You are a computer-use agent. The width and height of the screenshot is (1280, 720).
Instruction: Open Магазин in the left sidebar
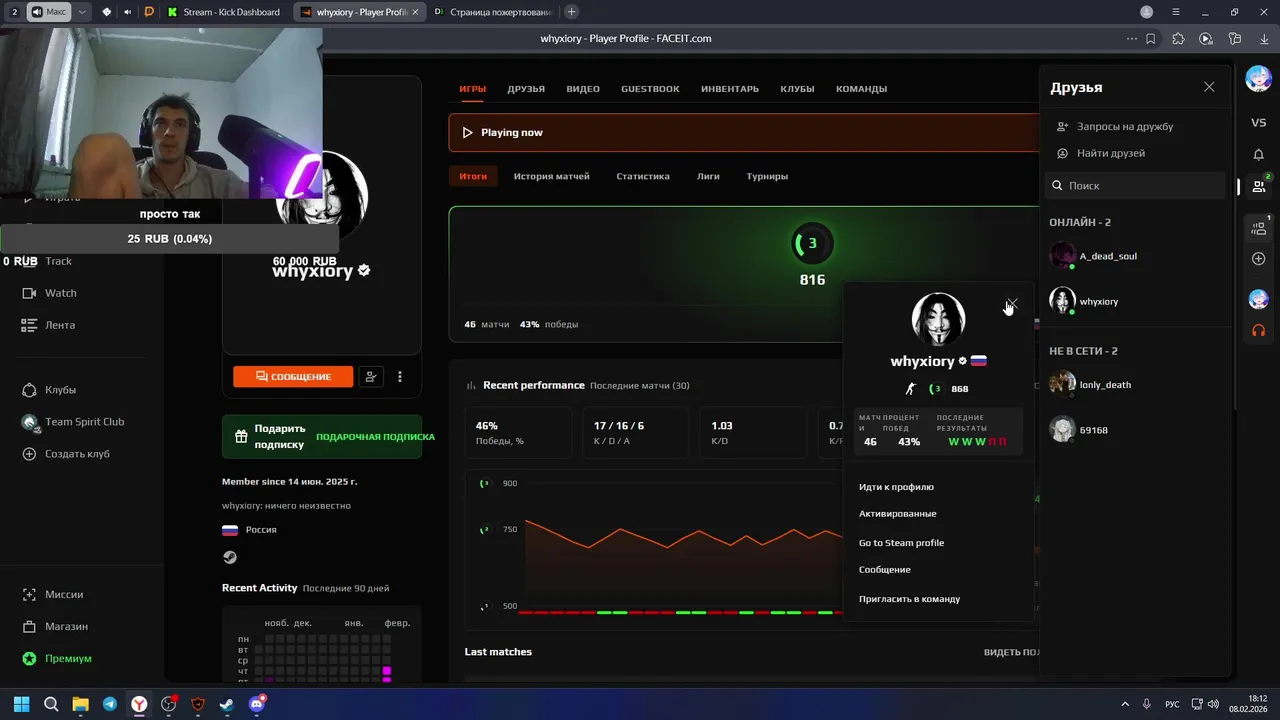click(66, 626)
